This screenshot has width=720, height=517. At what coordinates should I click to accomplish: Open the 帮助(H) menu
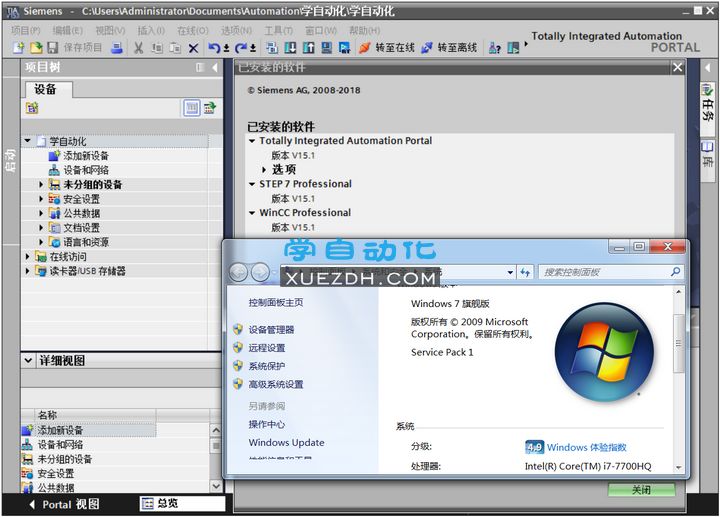click(365, 30)
